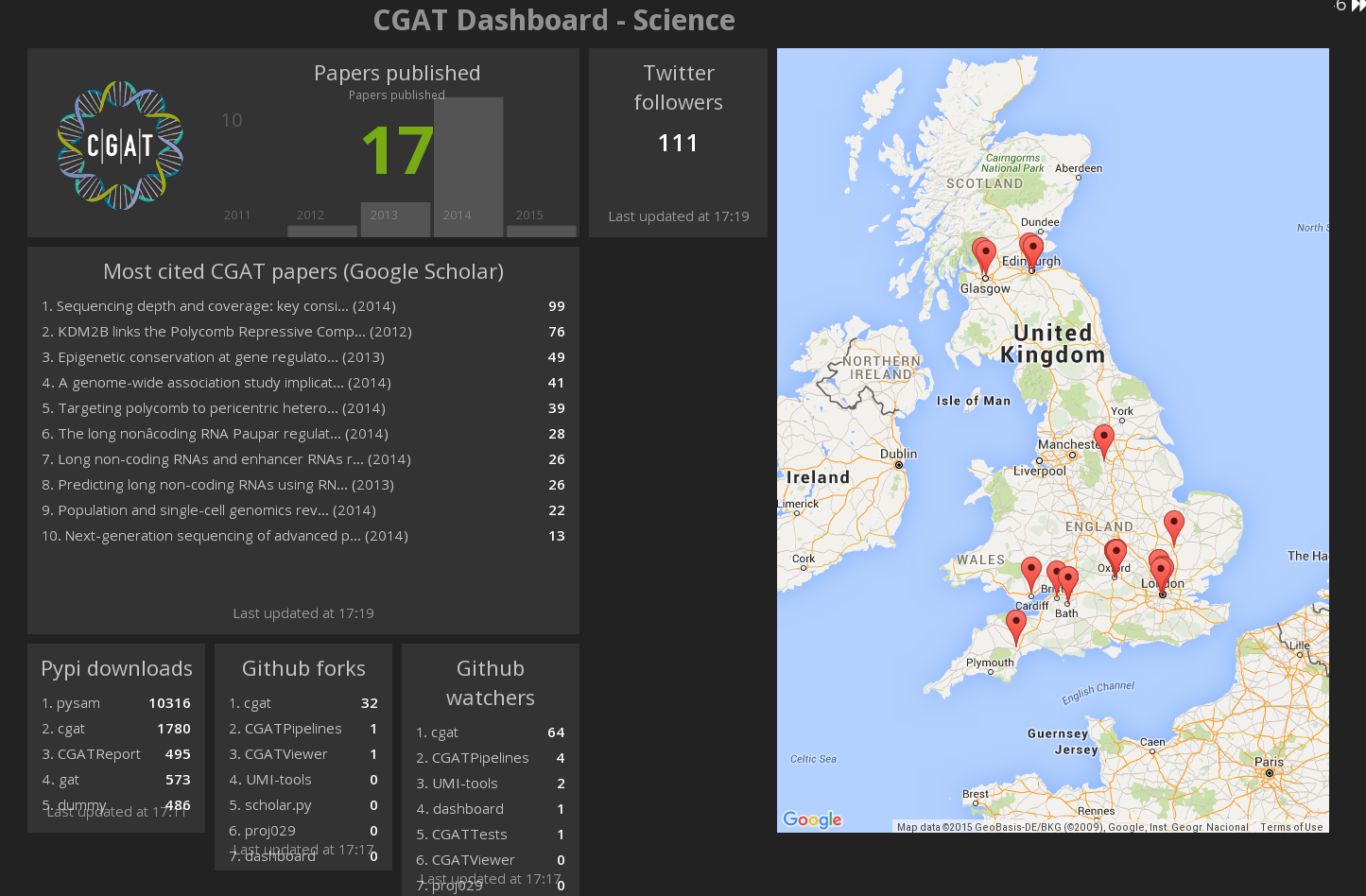This screenshot has height=896, width=1366.
Task: Select proj029 row in Github forks
Action: coord(303,831)
